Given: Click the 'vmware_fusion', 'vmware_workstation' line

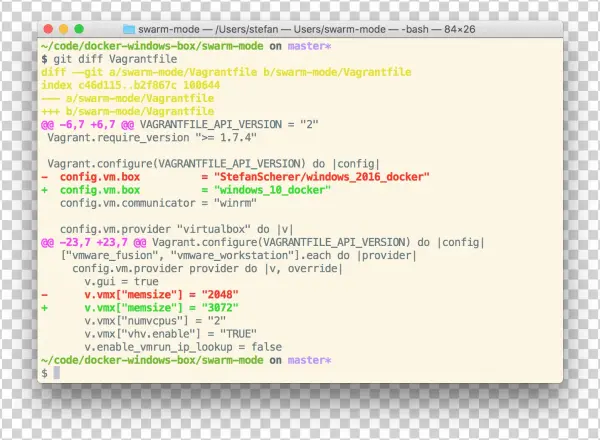Looking at the screenshot, I should click(238, 255).
